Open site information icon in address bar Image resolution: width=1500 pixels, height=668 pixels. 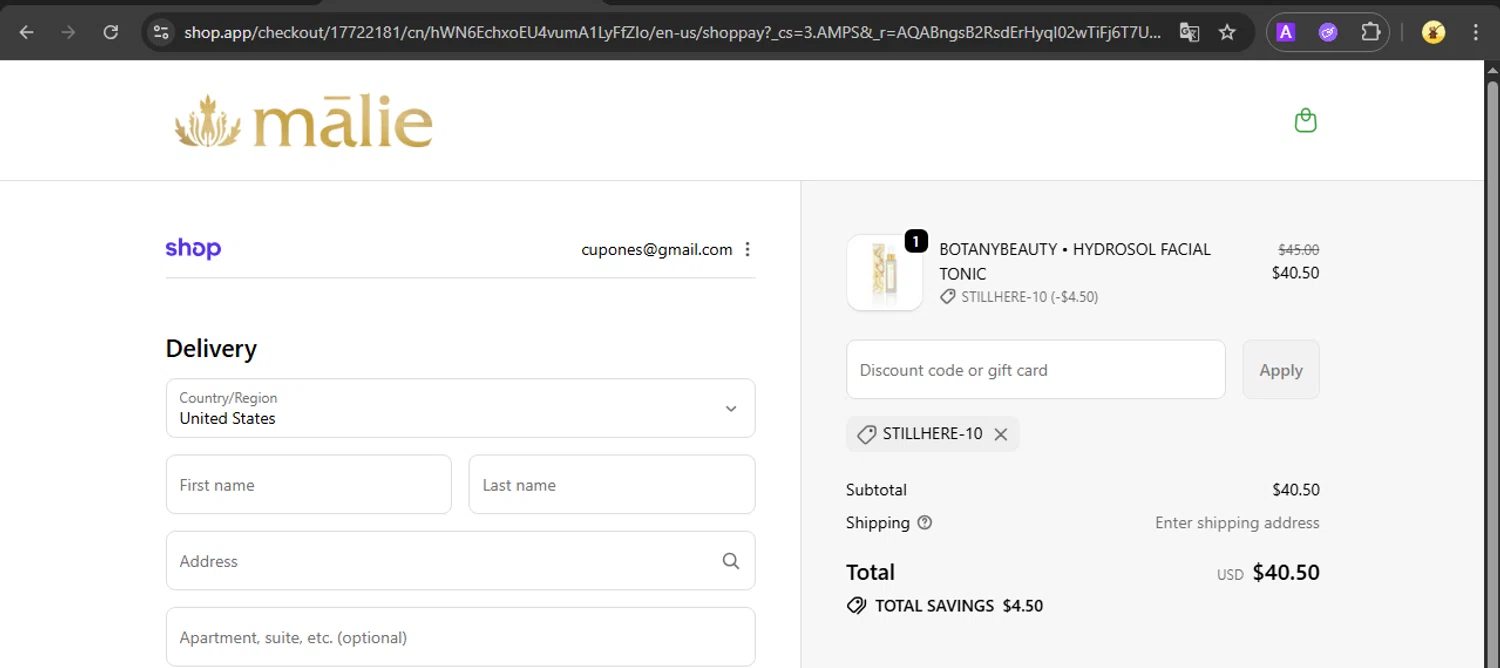click(161, 32)
